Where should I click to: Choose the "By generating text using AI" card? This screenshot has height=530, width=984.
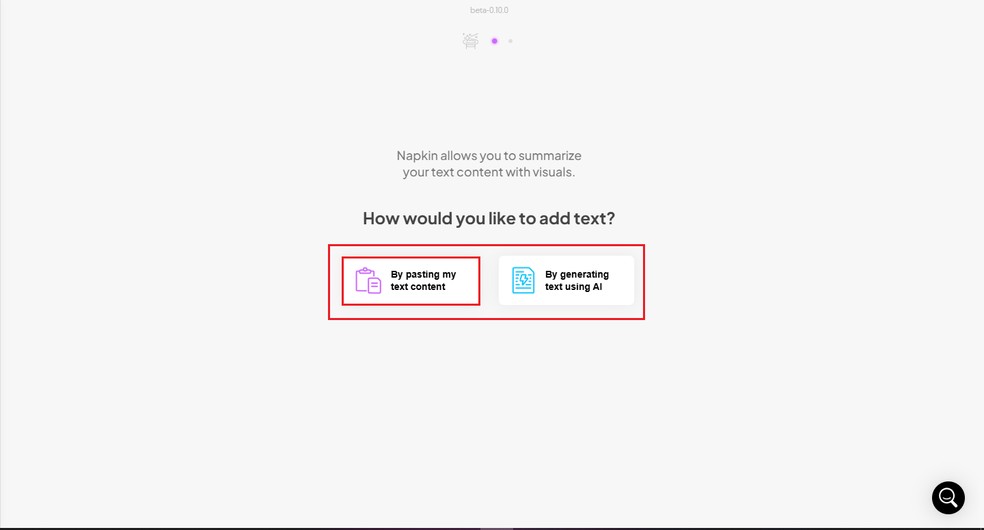pos(566,281)
